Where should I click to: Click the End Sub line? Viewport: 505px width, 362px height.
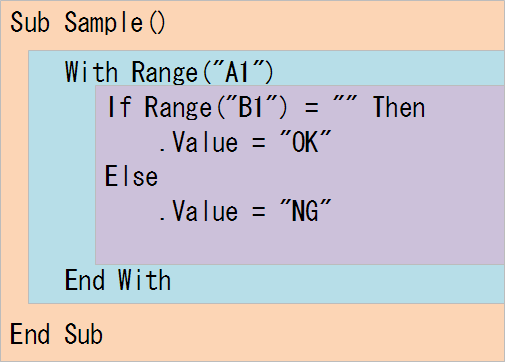pos(56,334)
